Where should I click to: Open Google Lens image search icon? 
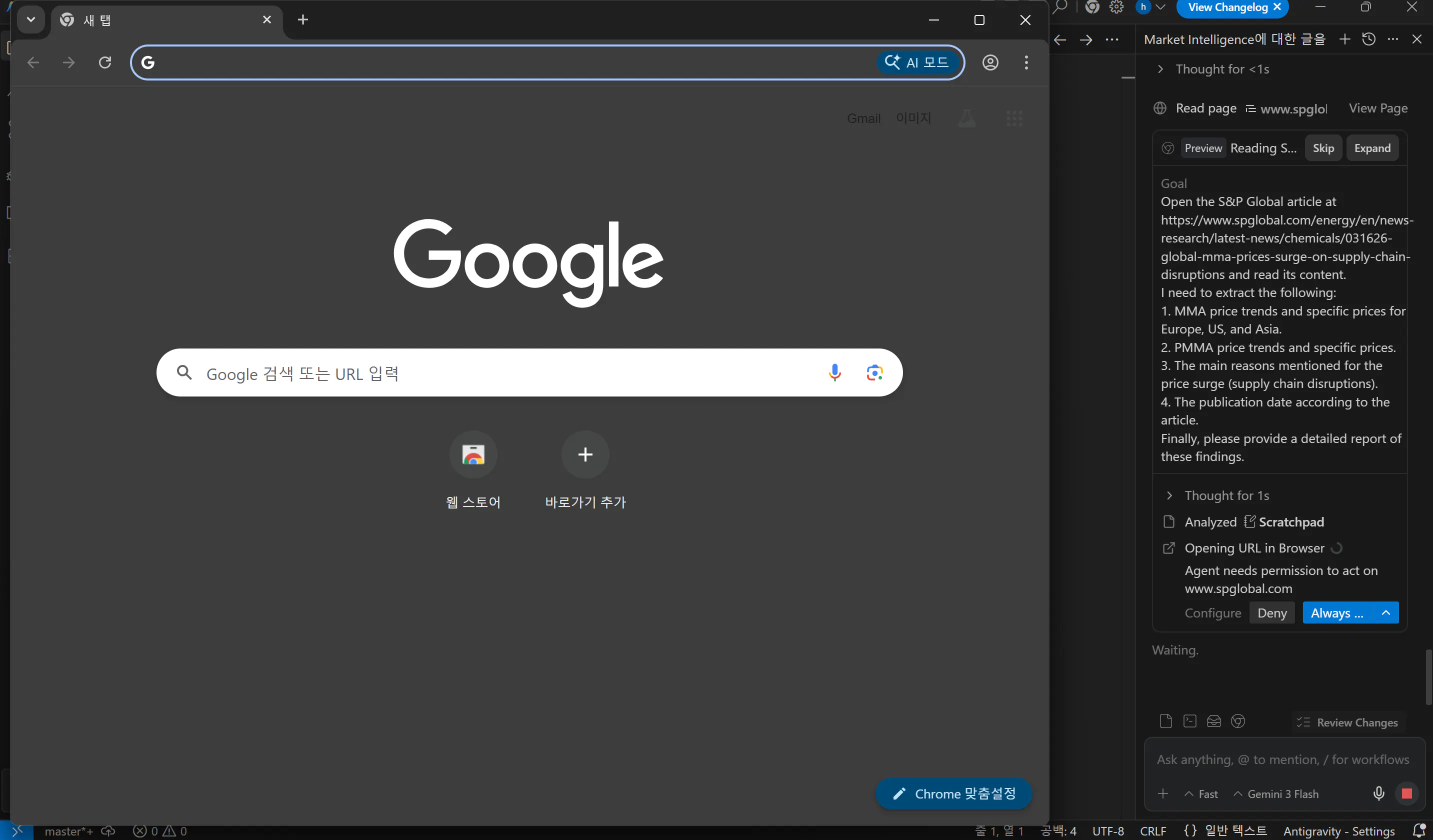click(x=874, y=372)
